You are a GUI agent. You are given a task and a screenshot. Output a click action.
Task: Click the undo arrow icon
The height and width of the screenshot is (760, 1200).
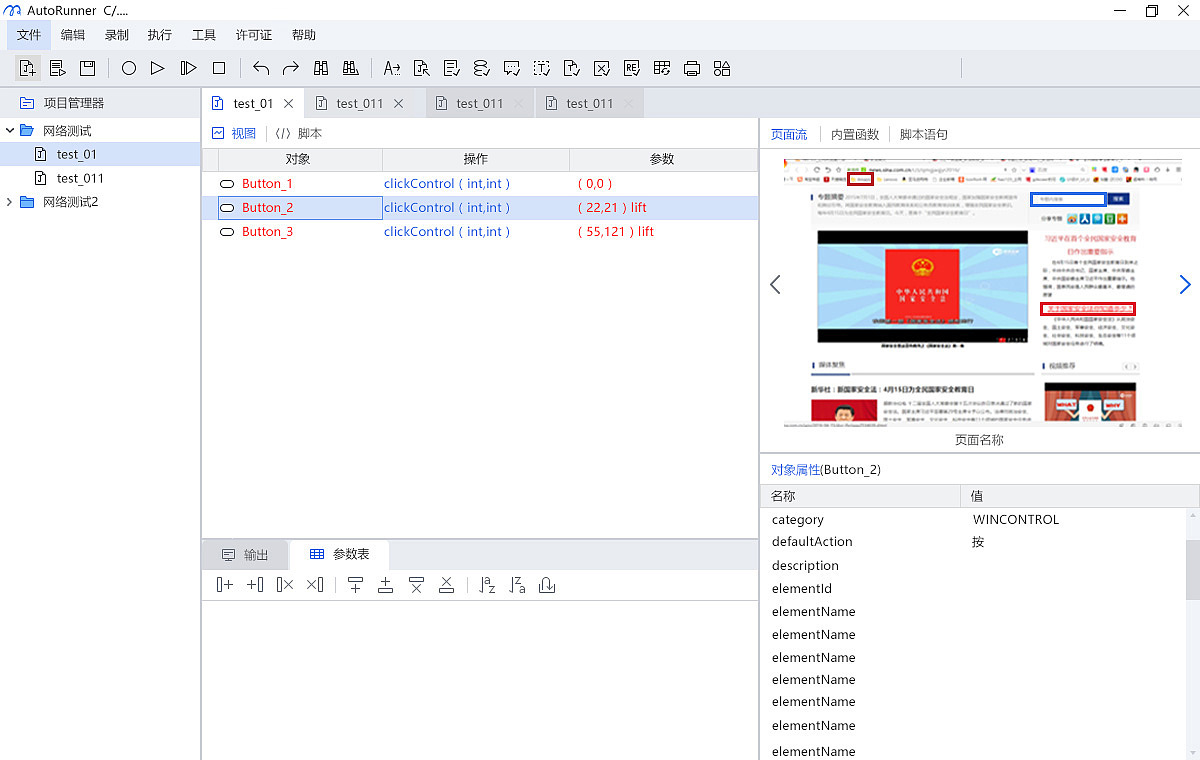(x=261, y=68)
